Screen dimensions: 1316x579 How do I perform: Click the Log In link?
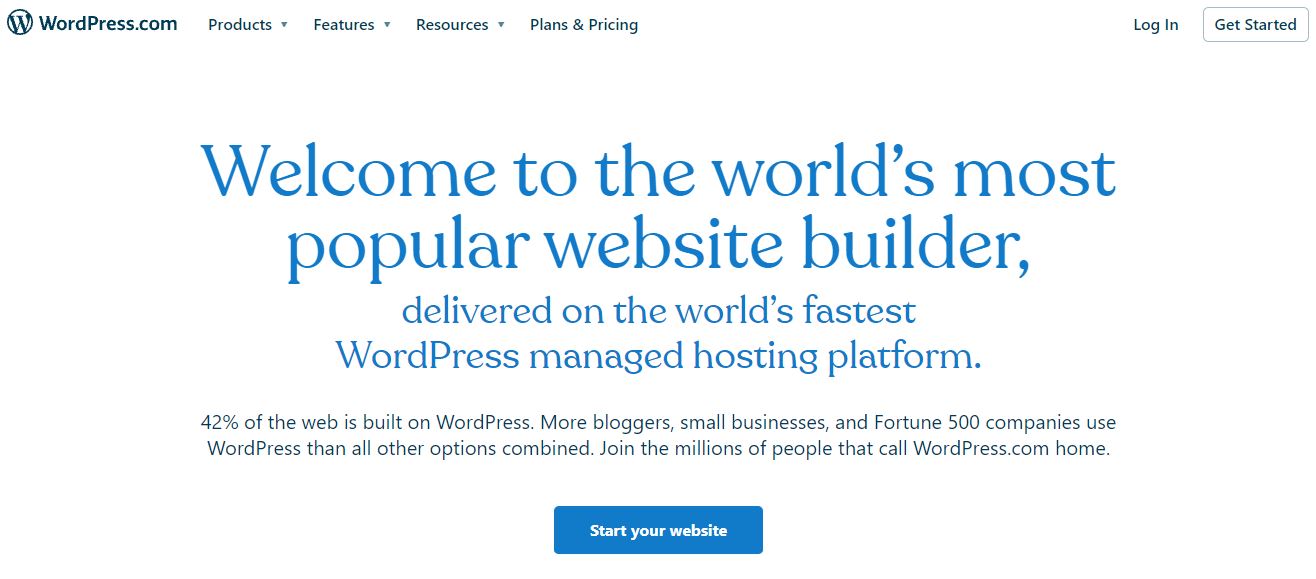tap(1155, 25)
